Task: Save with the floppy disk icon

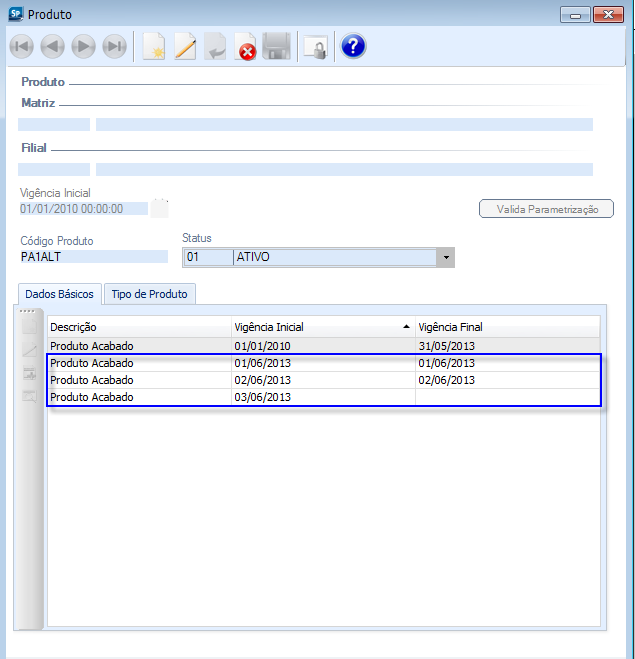Action: click(277, 47)
